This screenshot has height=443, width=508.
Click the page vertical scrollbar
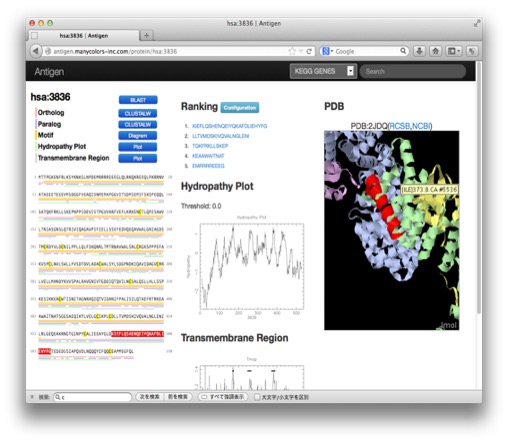(479, 187)
